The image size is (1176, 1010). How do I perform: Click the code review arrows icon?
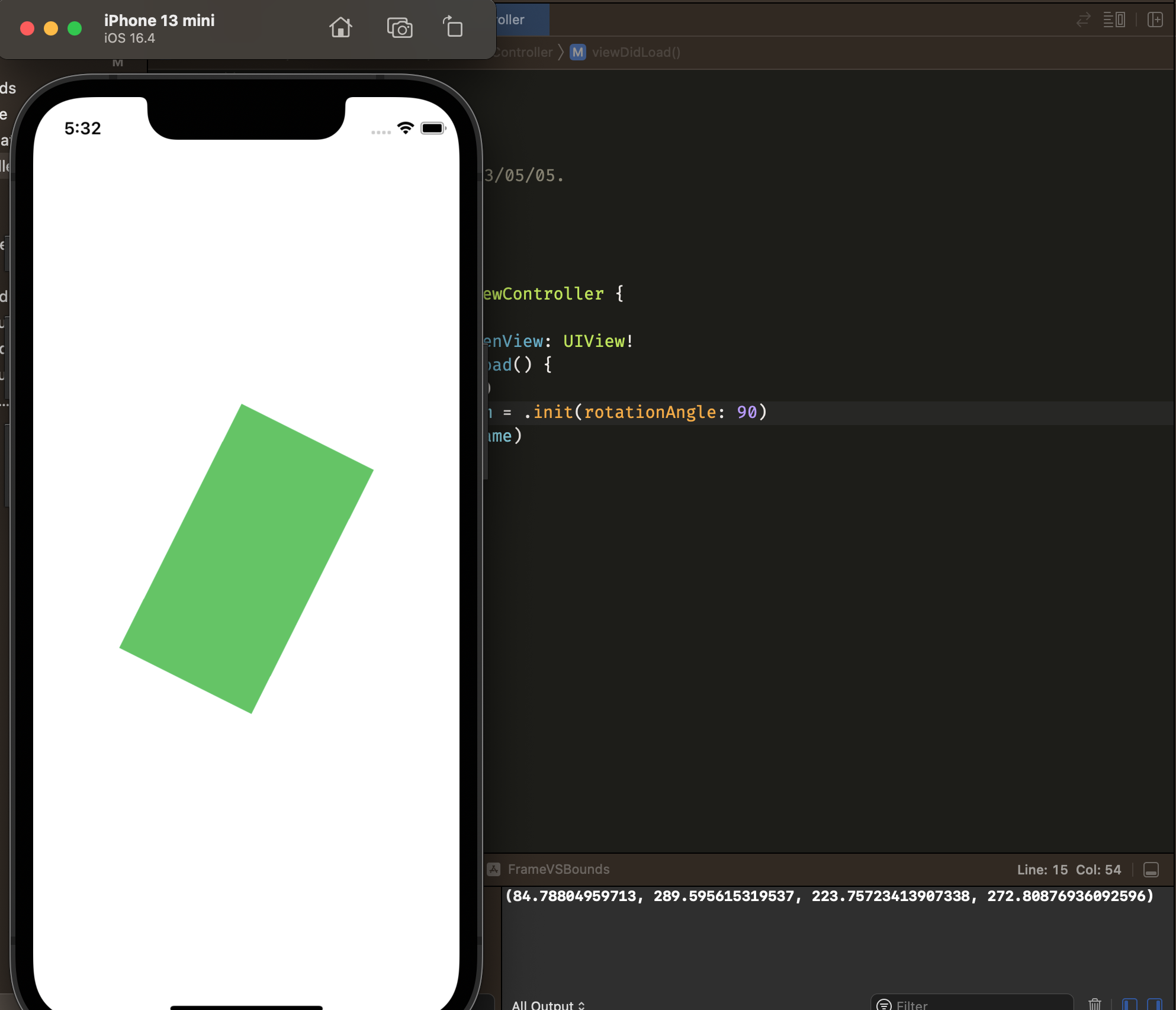coord(1083,20)
